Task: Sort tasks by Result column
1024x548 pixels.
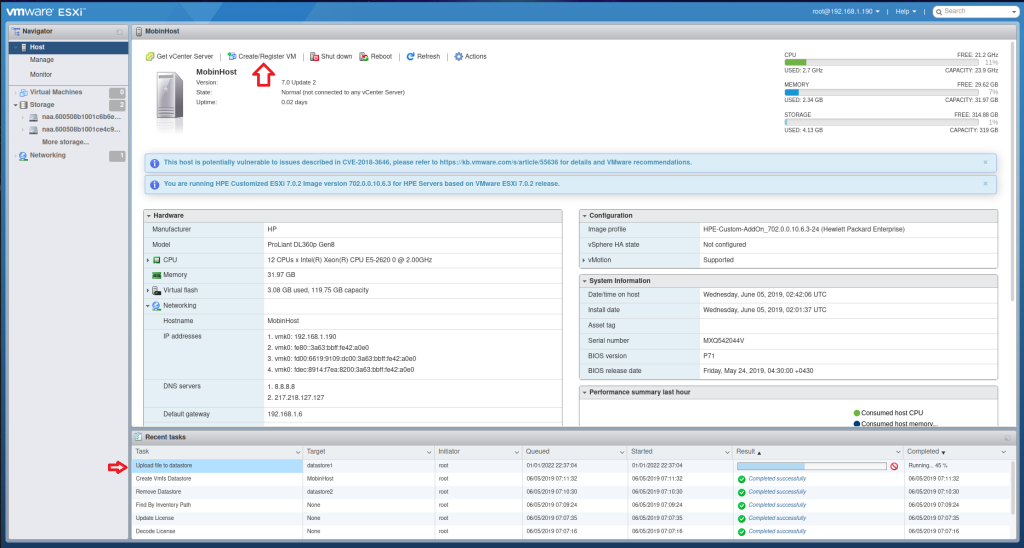Action: coord(819,451)
